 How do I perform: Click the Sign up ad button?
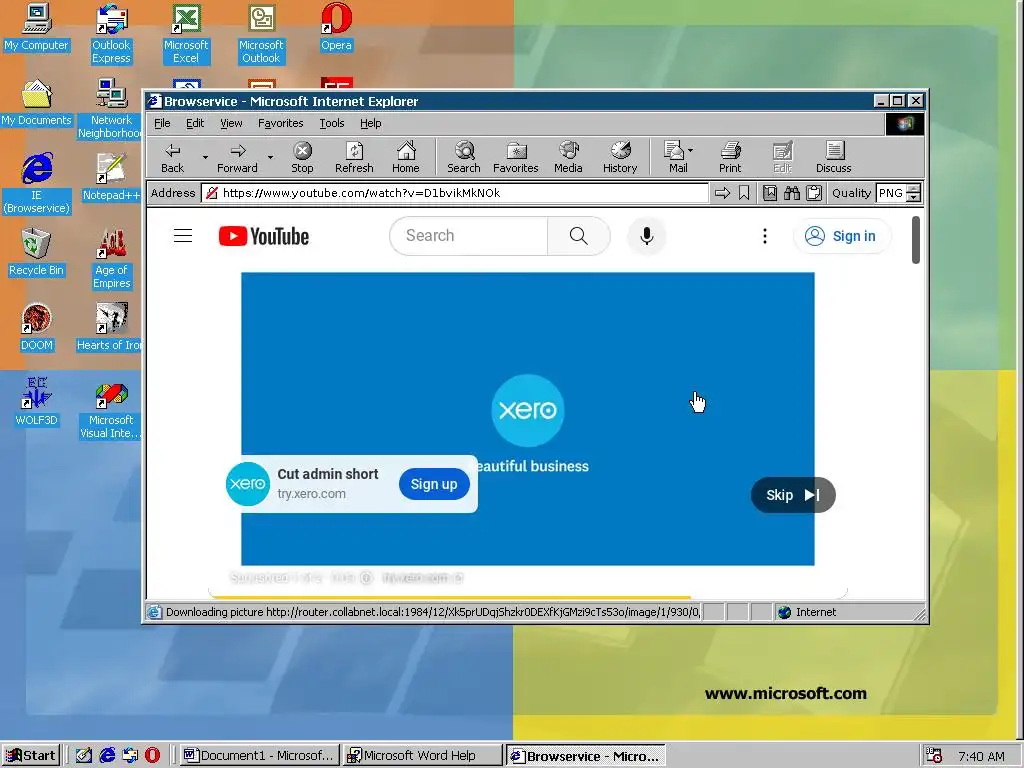[x=434, y=484]
